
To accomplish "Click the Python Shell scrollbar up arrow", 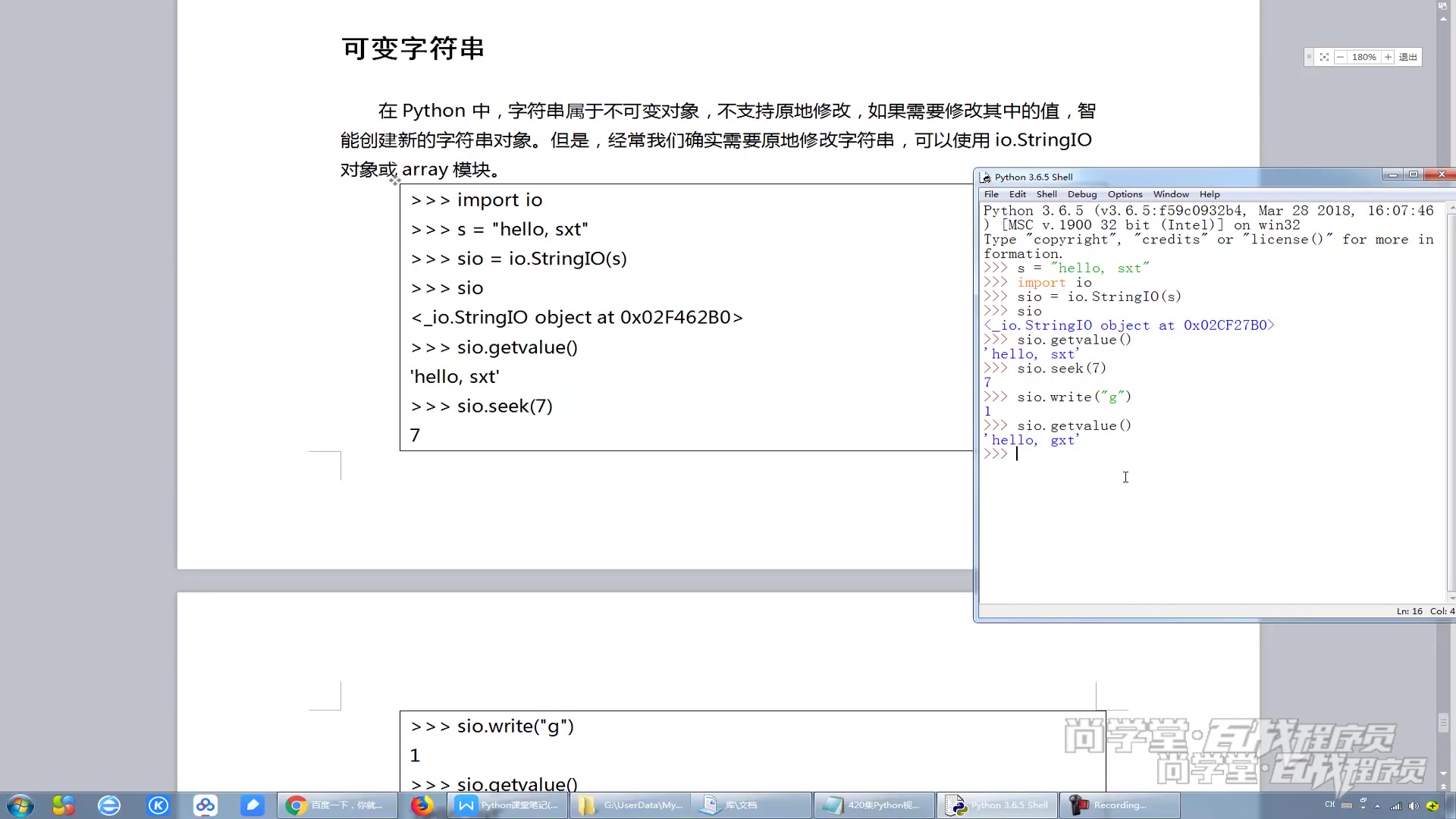I will [x=1451, y=206].
